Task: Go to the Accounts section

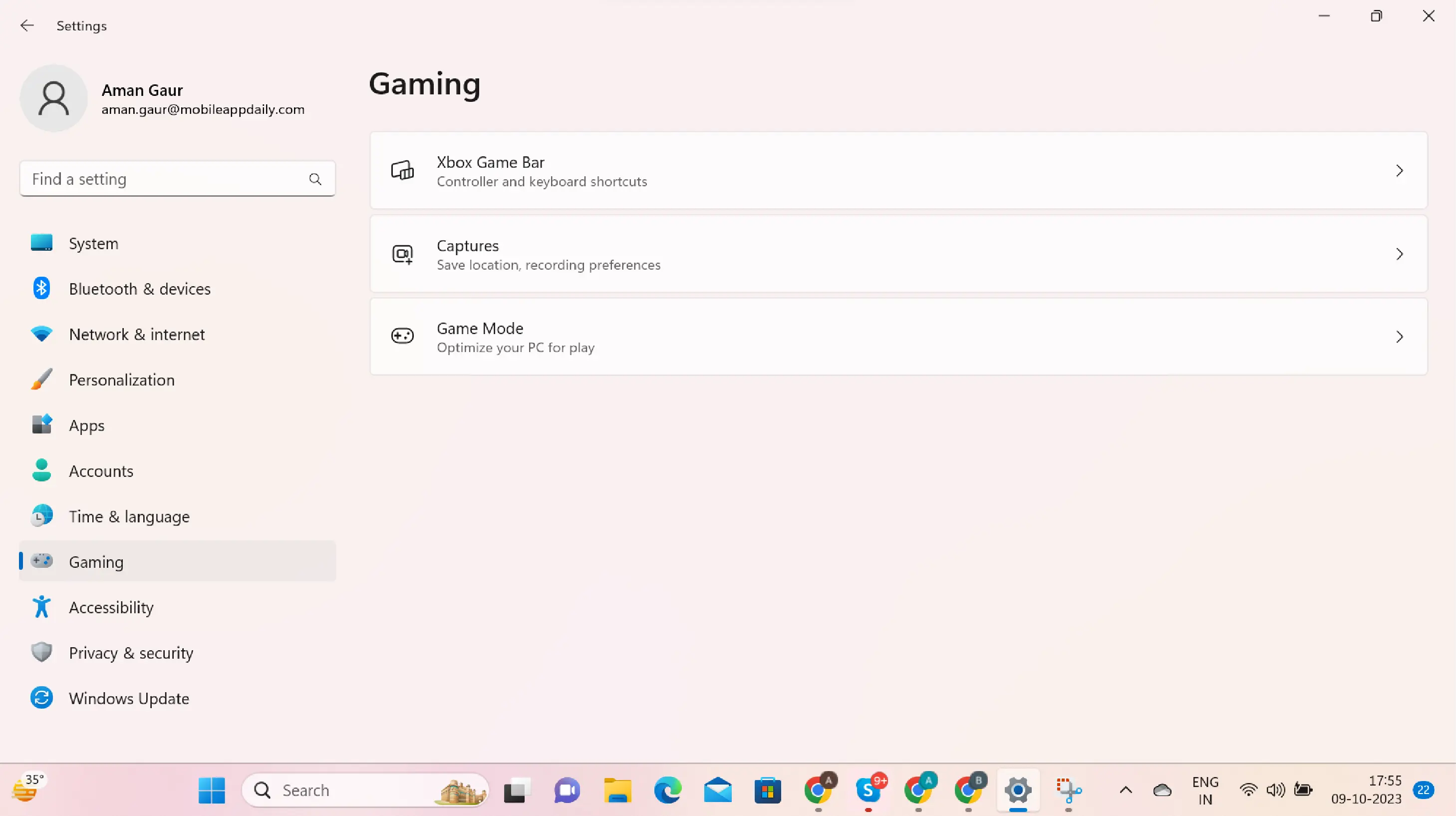Action: 178,471
